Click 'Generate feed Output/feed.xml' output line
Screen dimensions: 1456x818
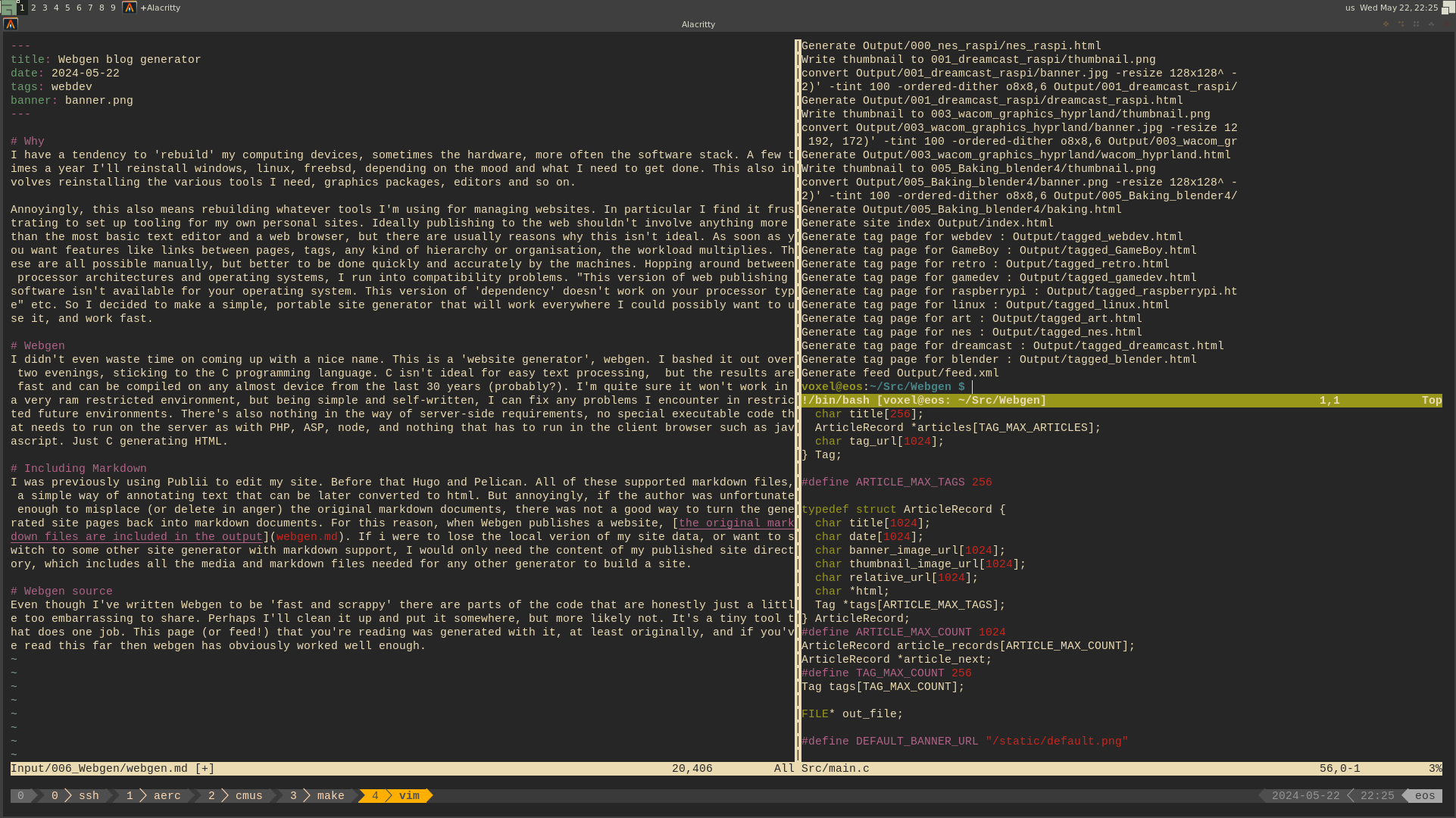[900, 373]
